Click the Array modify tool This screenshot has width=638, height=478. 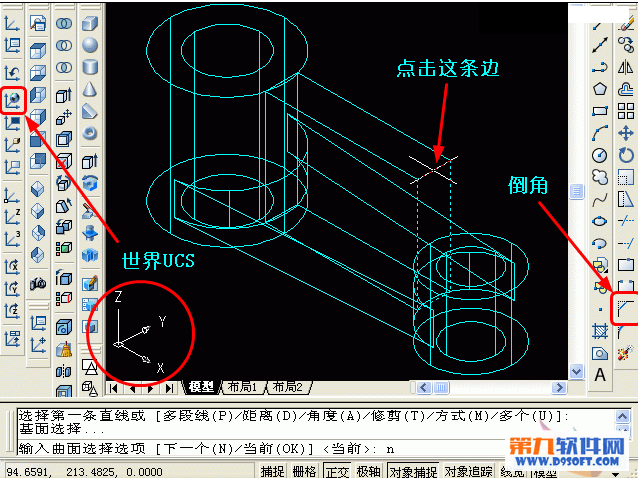(x=626, y=111)
